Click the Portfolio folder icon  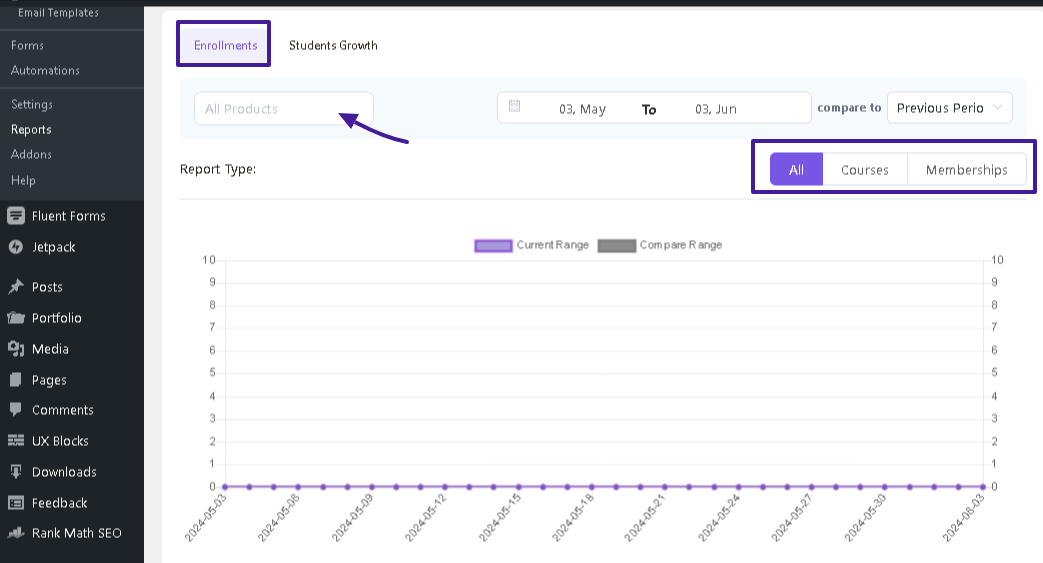tap(16, 317)
